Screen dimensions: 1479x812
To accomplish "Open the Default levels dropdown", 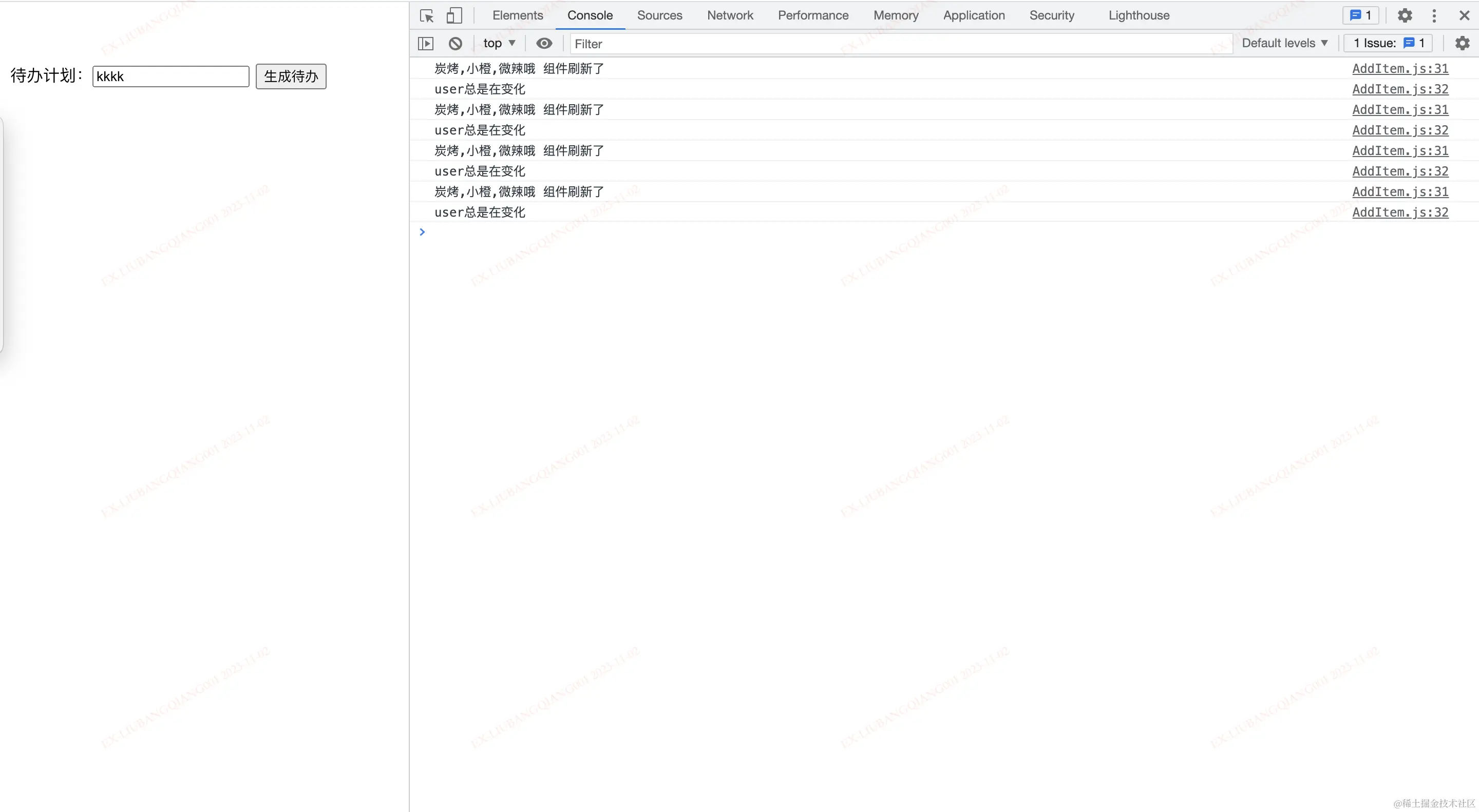I will pos(1285,43).
